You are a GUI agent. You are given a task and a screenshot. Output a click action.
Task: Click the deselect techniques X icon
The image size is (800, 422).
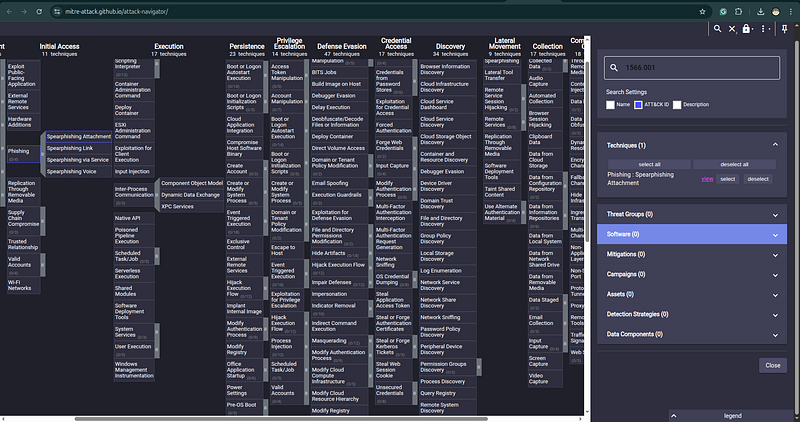pyautogui.click(x=732, y=29)
